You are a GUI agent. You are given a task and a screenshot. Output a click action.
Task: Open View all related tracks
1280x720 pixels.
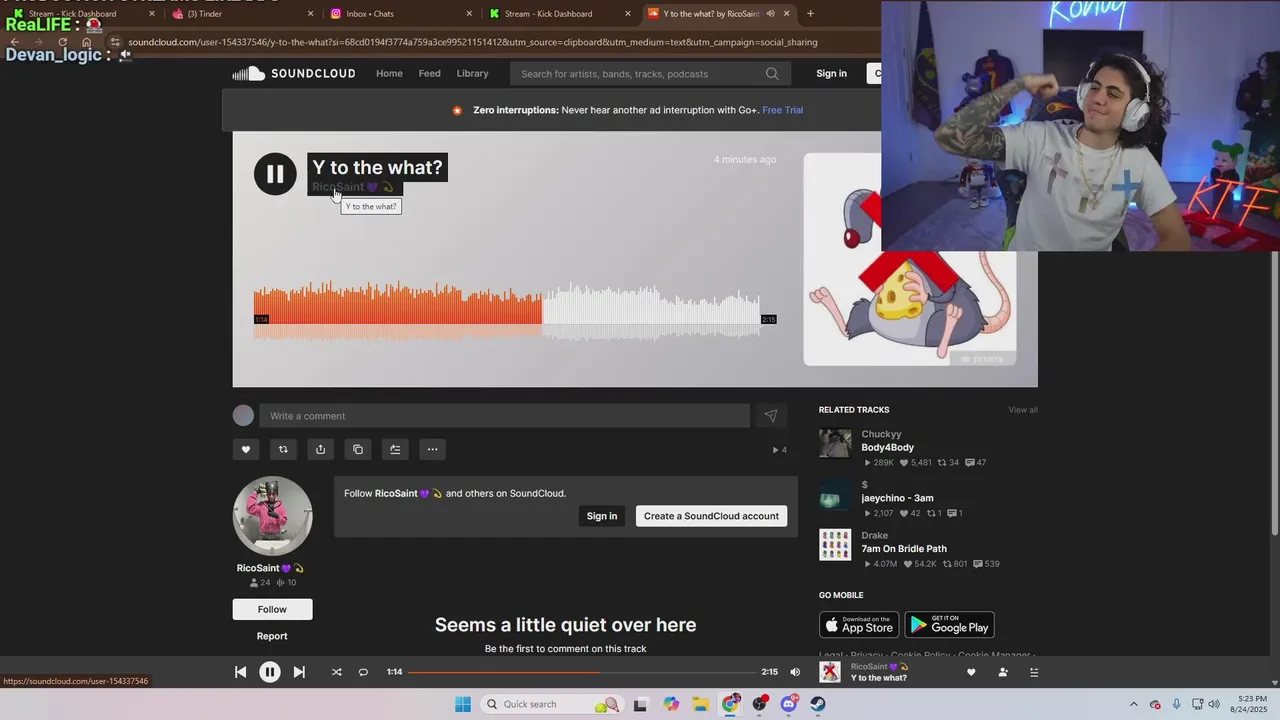point(1023,410)
